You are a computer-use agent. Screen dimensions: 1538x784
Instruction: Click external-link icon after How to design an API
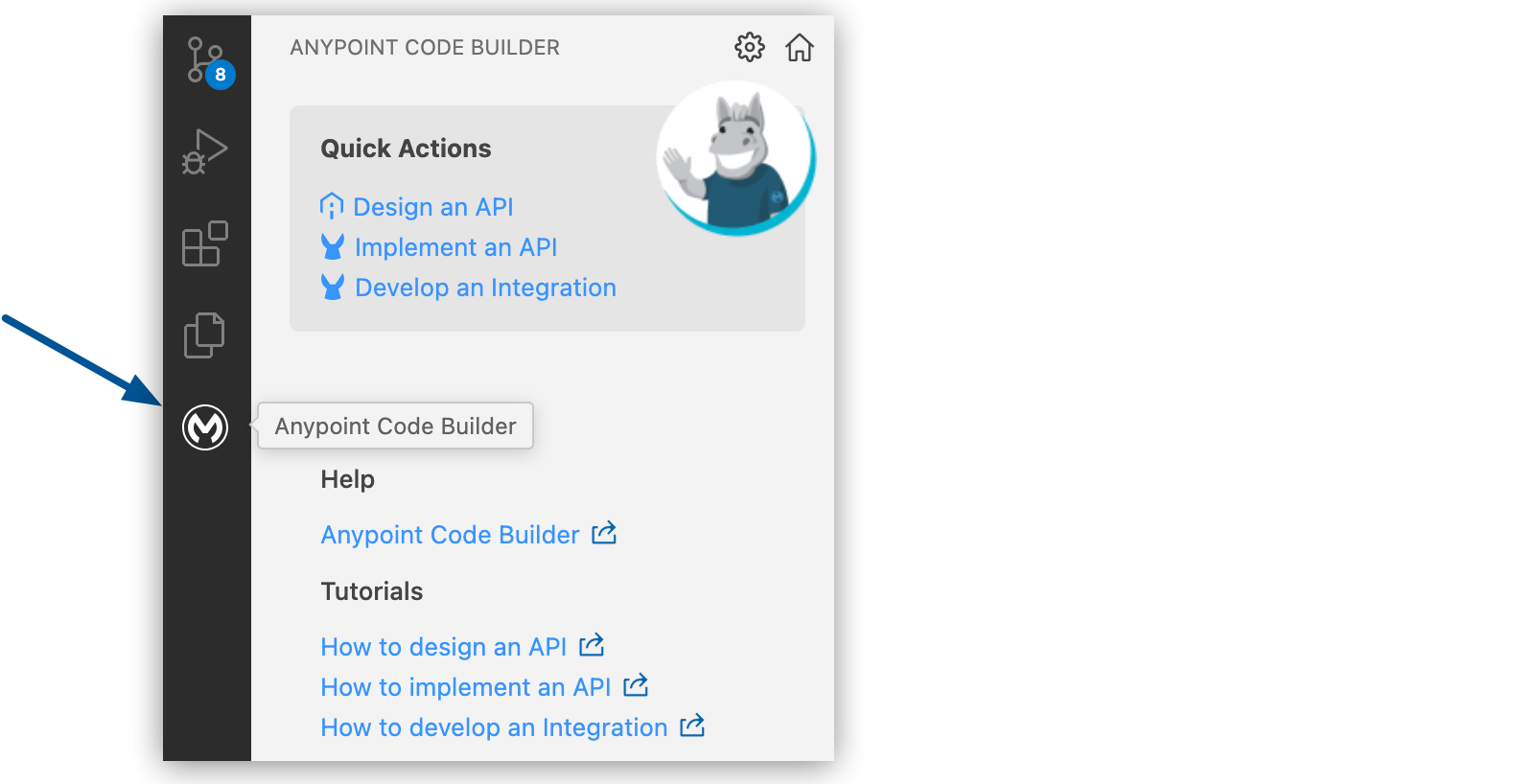coord(592,645)
